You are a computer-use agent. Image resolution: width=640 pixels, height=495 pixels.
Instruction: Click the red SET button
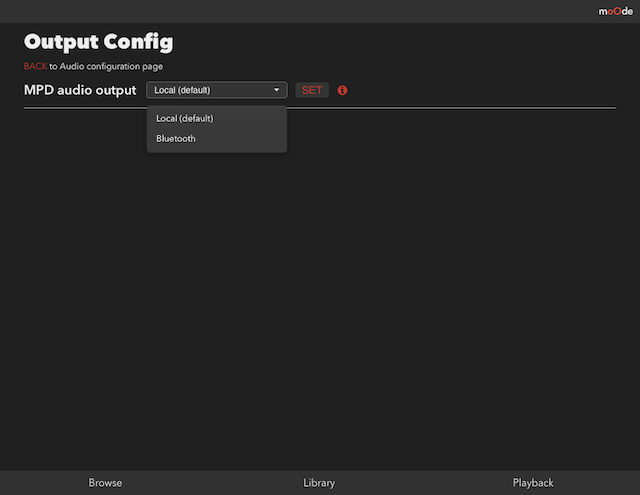(x=312, y=90)
